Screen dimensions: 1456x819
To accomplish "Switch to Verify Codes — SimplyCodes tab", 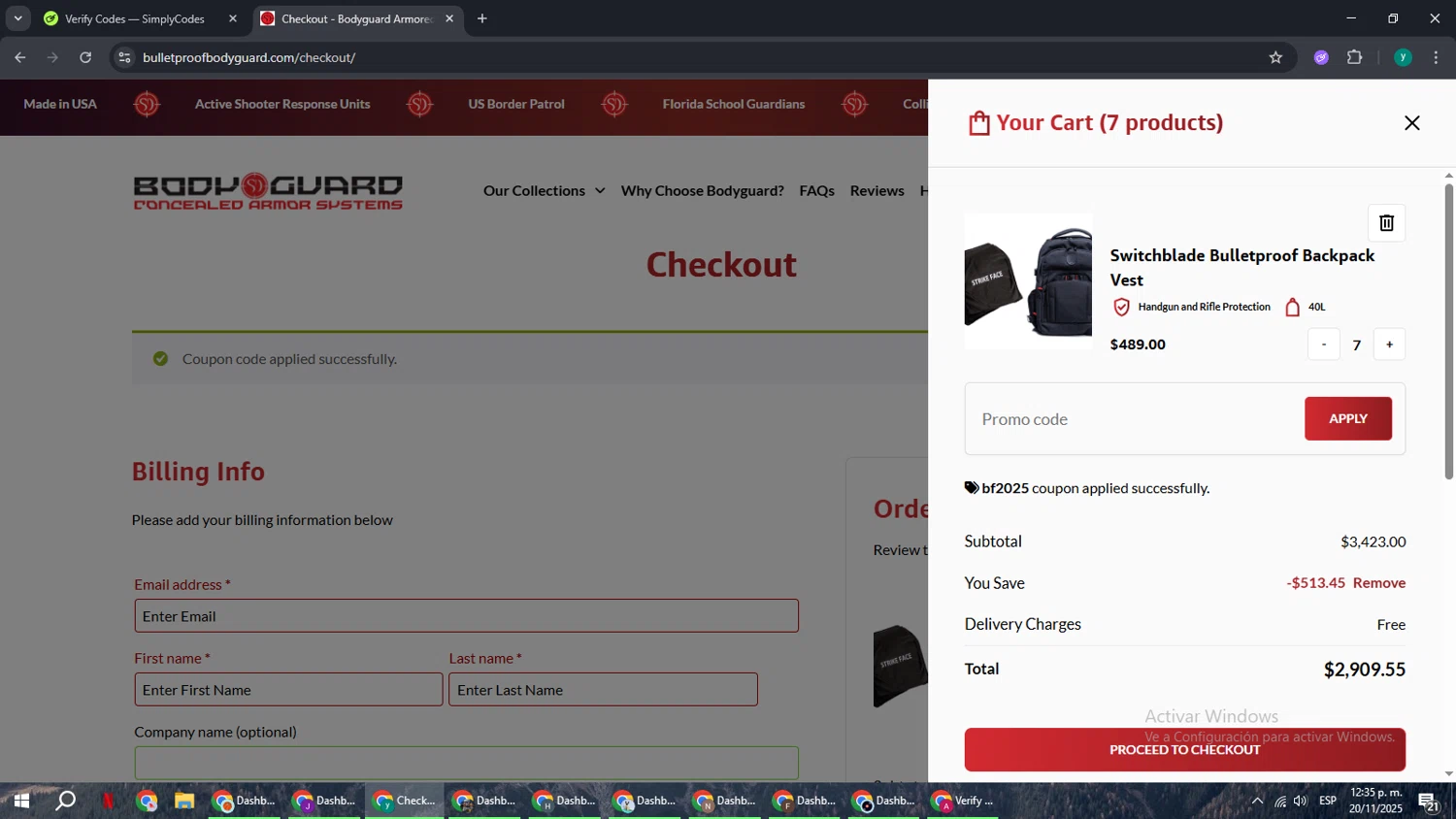I will pos(134,18).
